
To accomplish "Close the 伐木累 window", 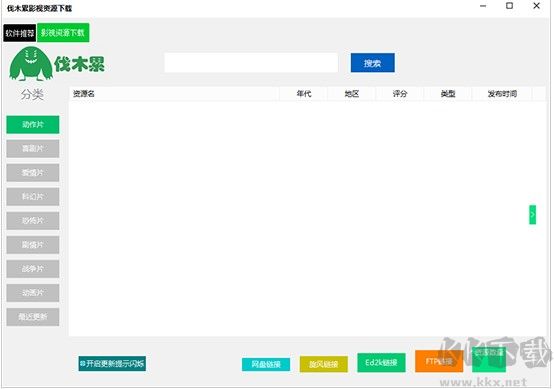I will click(536, 6).
